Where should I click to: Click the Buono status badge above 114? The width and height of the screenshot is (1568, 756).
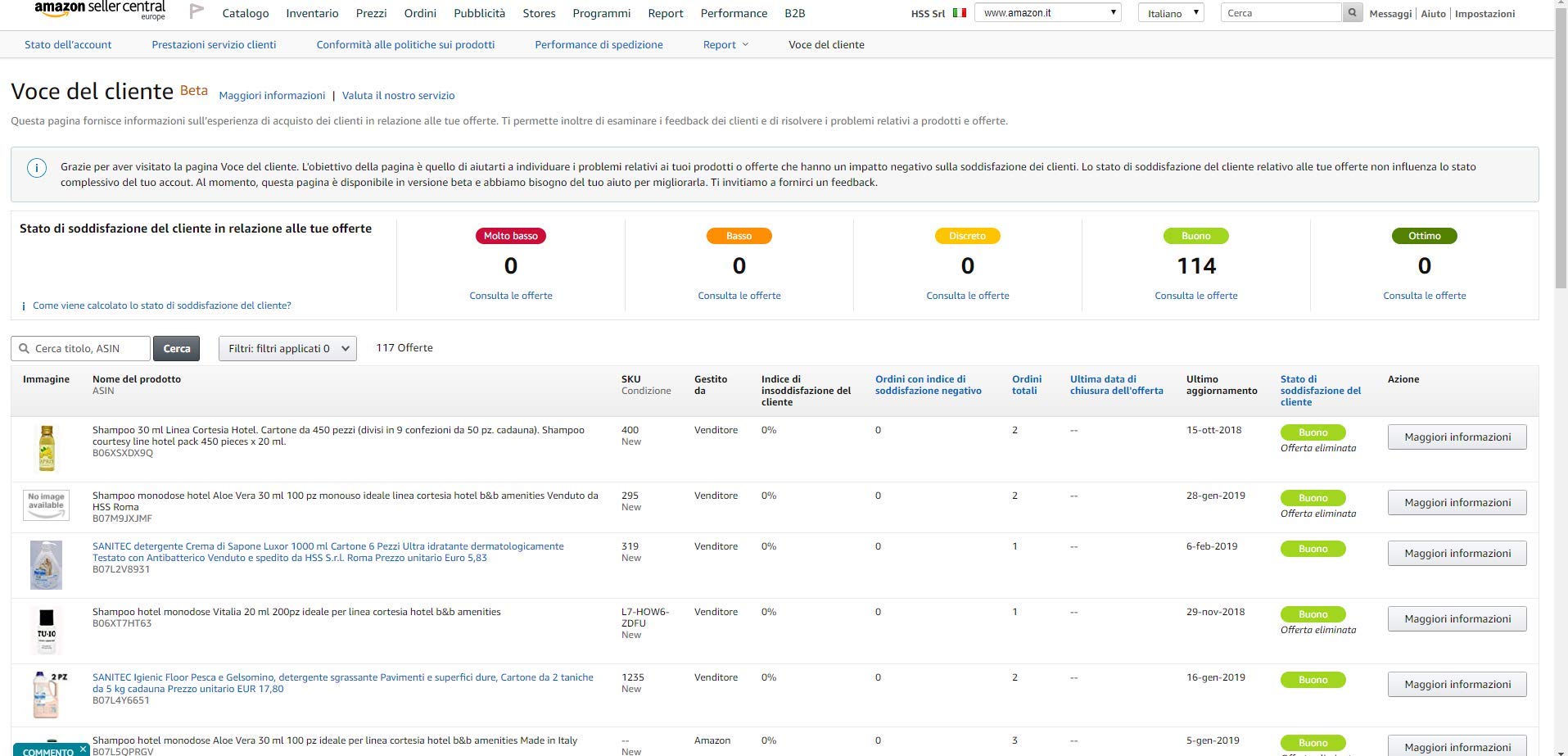[x=1196, y=236]
